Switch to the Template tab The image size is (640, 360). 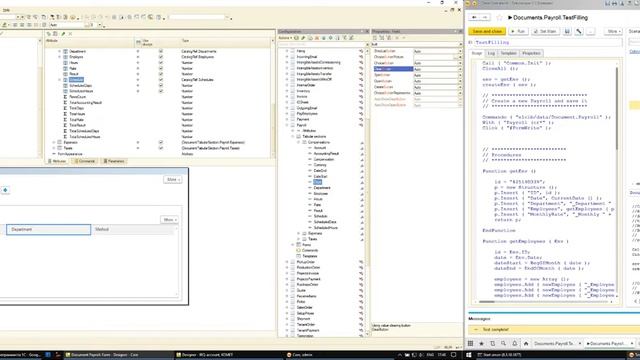click(509, 53)
